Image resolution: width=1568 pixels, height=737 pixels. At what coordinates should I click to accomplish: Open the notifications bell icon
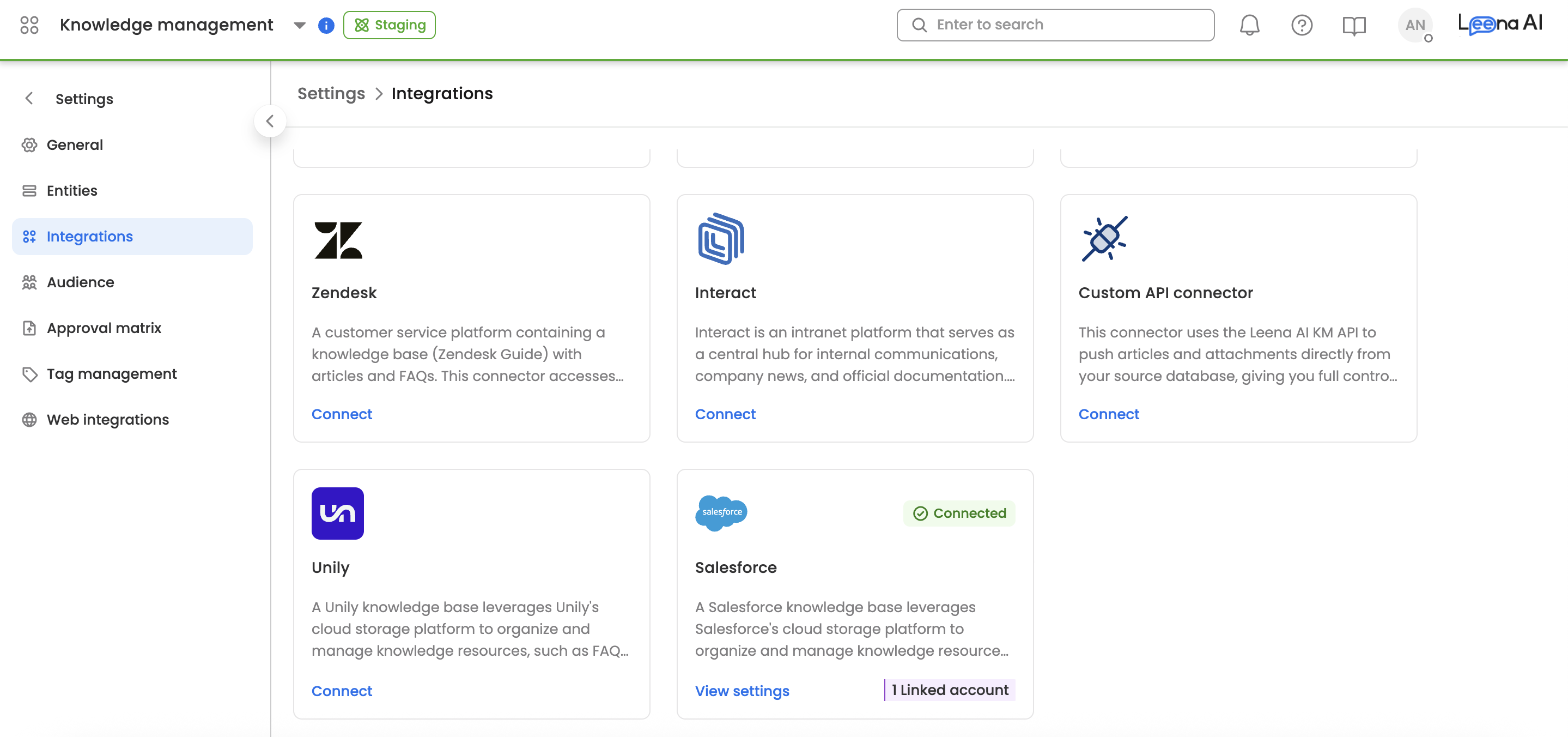[x=1249, y=25]
